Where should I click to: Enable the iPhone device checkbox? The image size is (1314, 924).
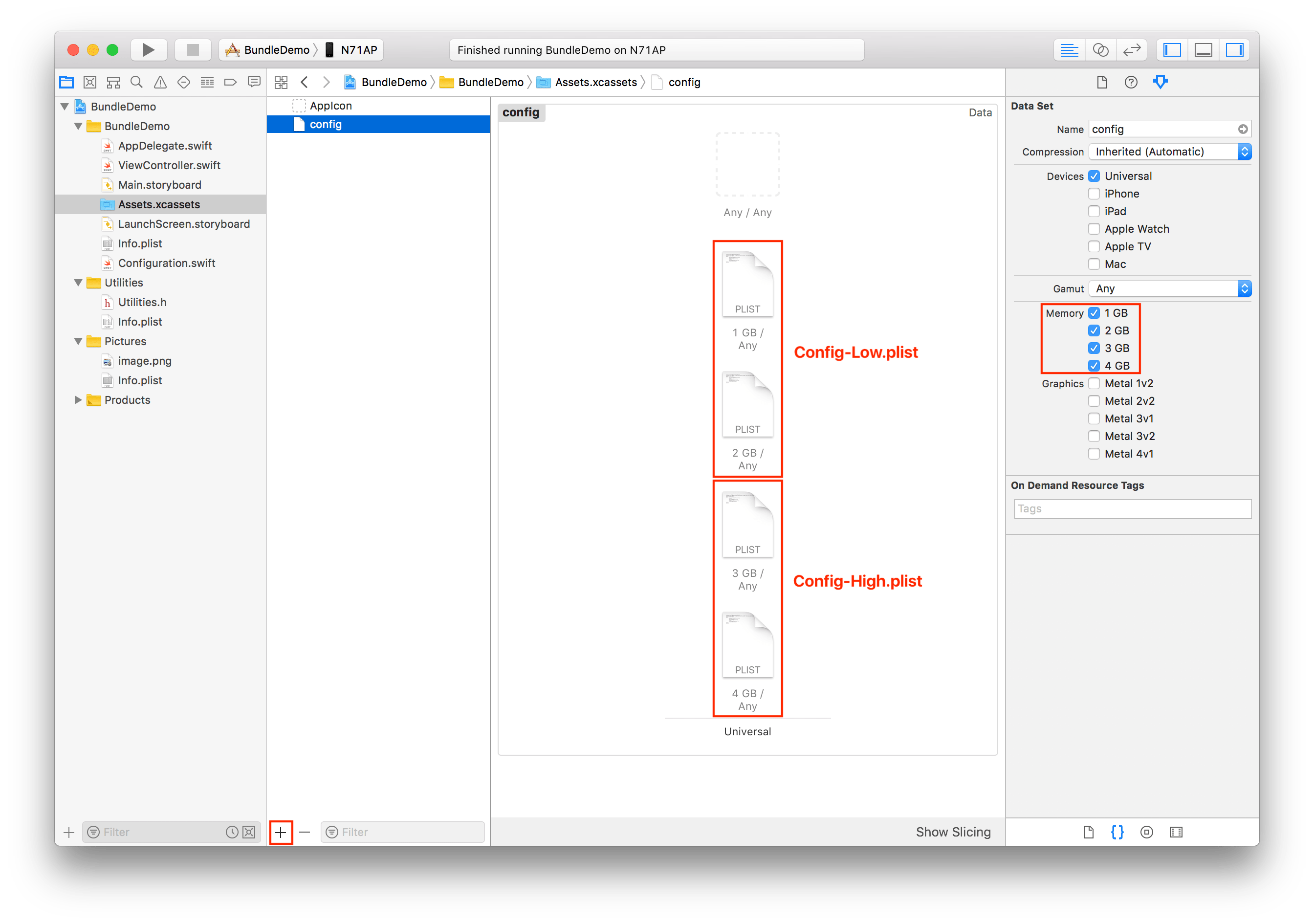1094,194
